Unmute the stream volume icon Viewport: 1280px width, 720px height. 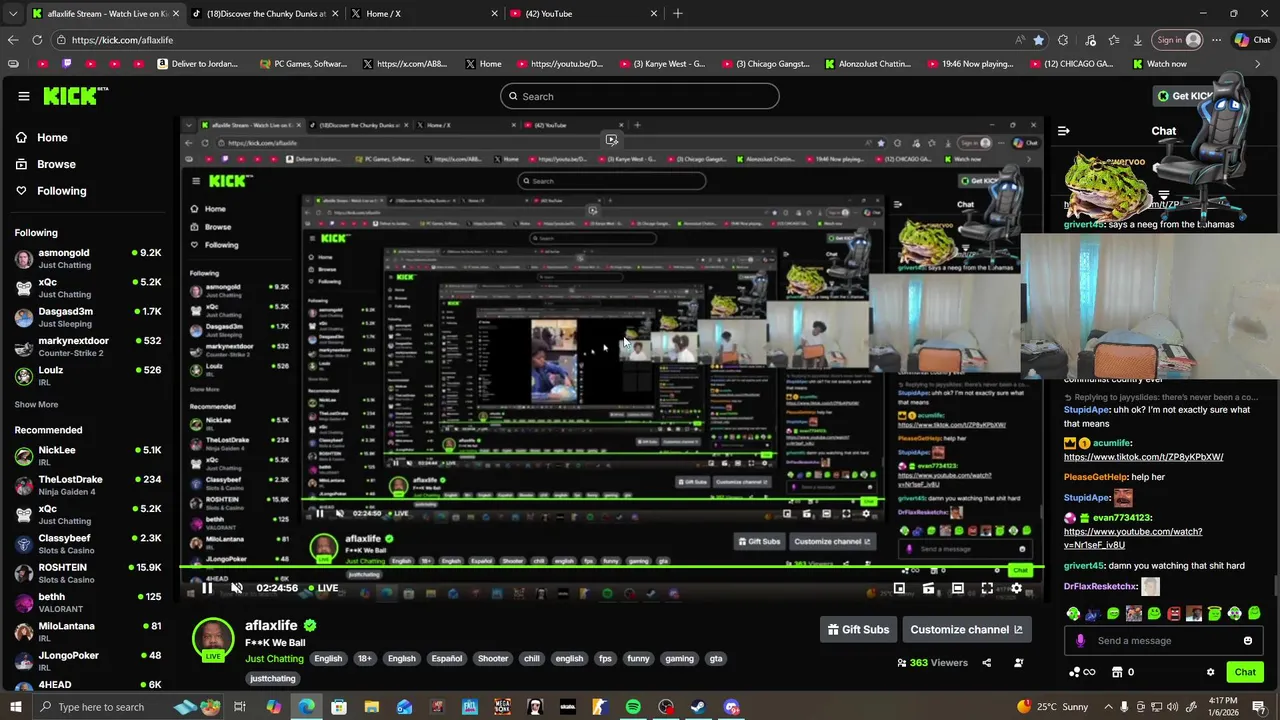(x=237, y=588)
